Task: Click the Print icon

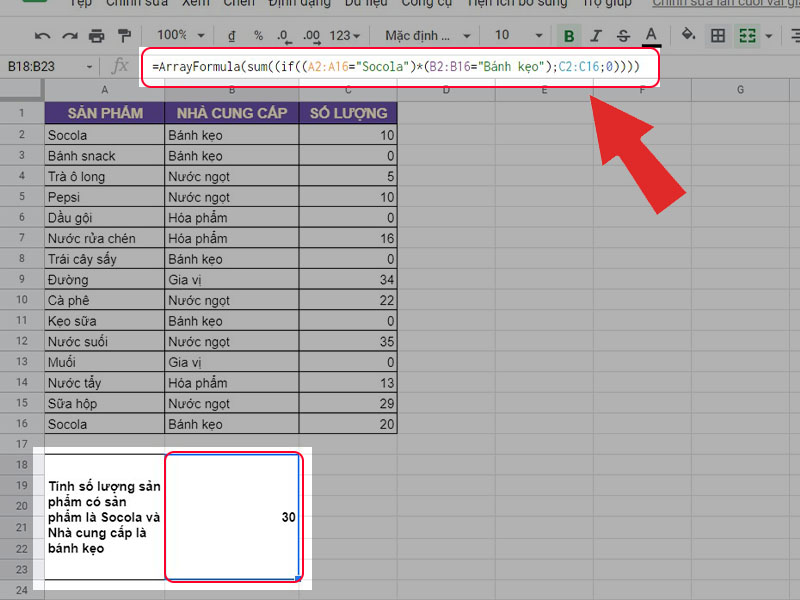Action: point(96,36)
